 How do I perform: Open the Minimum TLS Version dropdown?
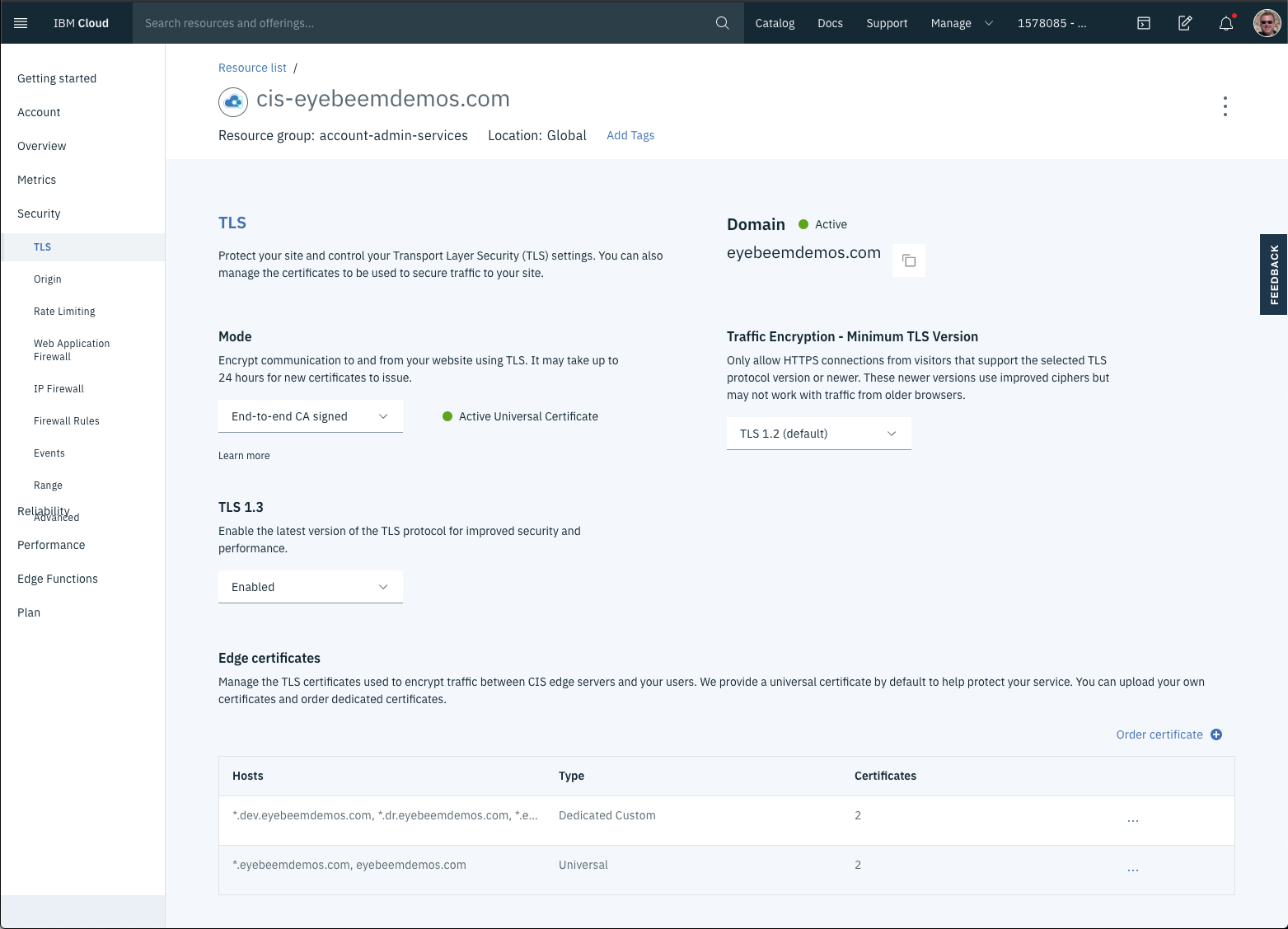click(819, 434)
